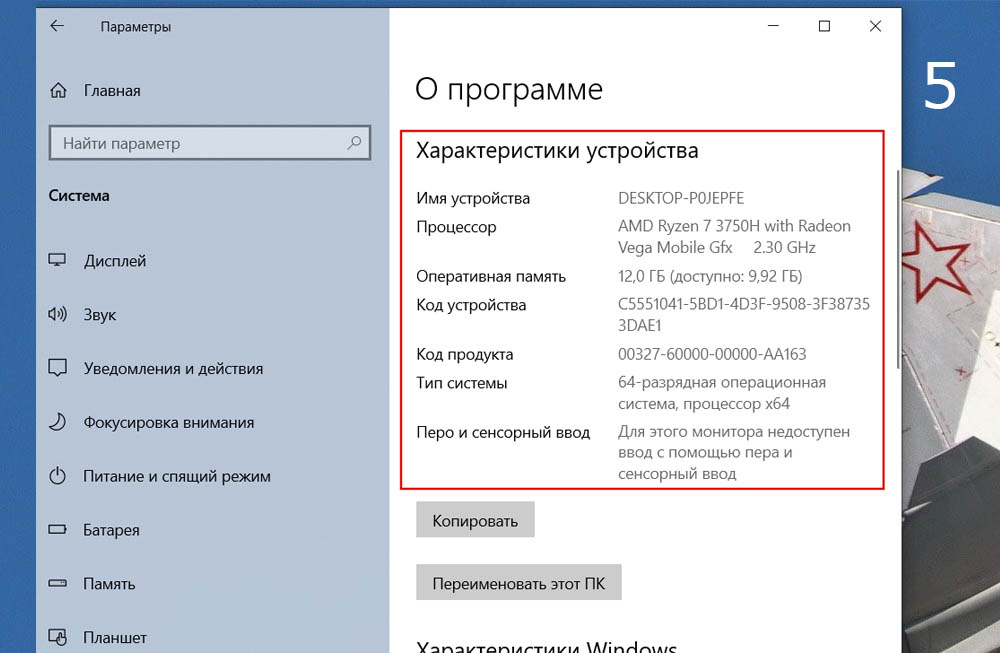Select the Дисплей monitor icon

click(x=57, y=260)
